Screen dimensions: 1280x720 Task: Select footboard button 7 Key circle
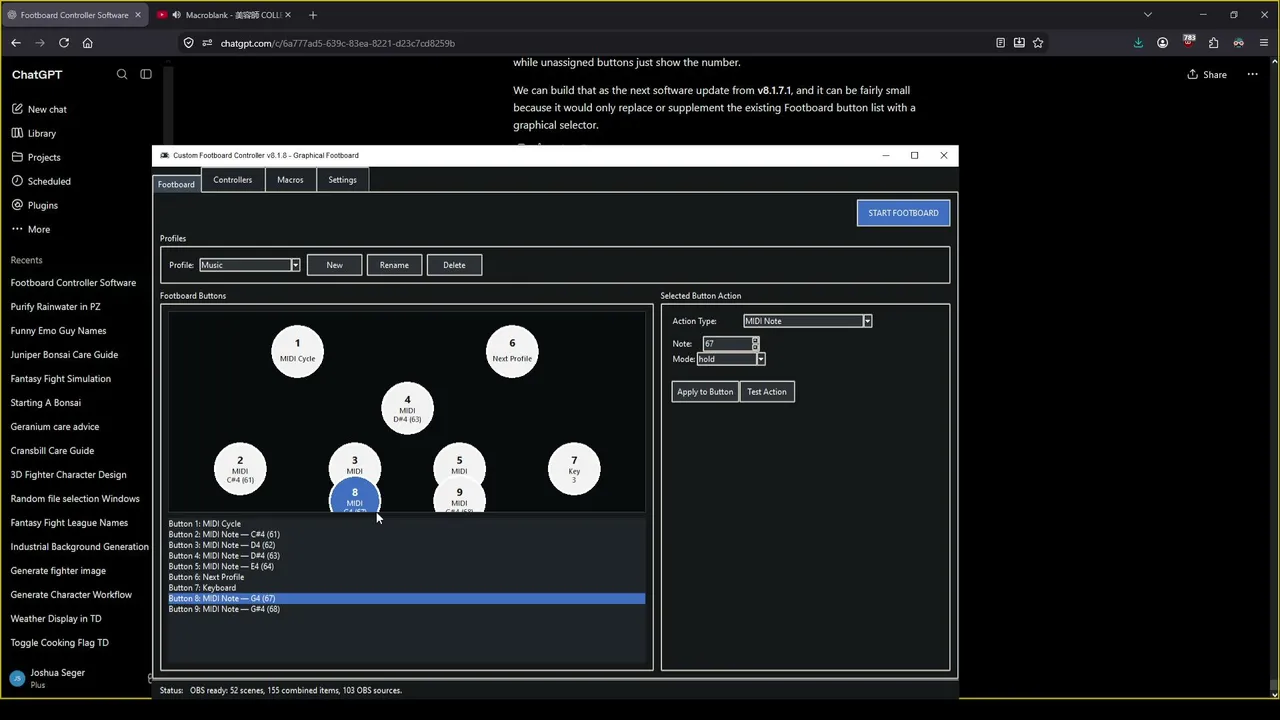point(574,469)
